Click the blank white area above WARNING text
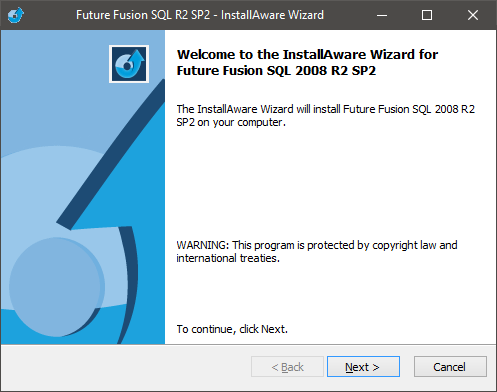The height and width of the screenshot is (392, 497). click(330, 183)
